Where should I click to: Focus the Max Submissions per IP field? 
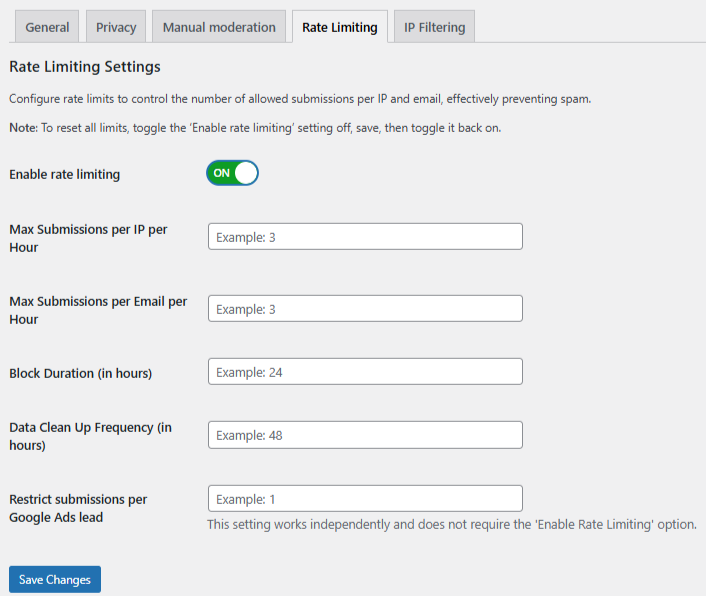coord(365,237)
